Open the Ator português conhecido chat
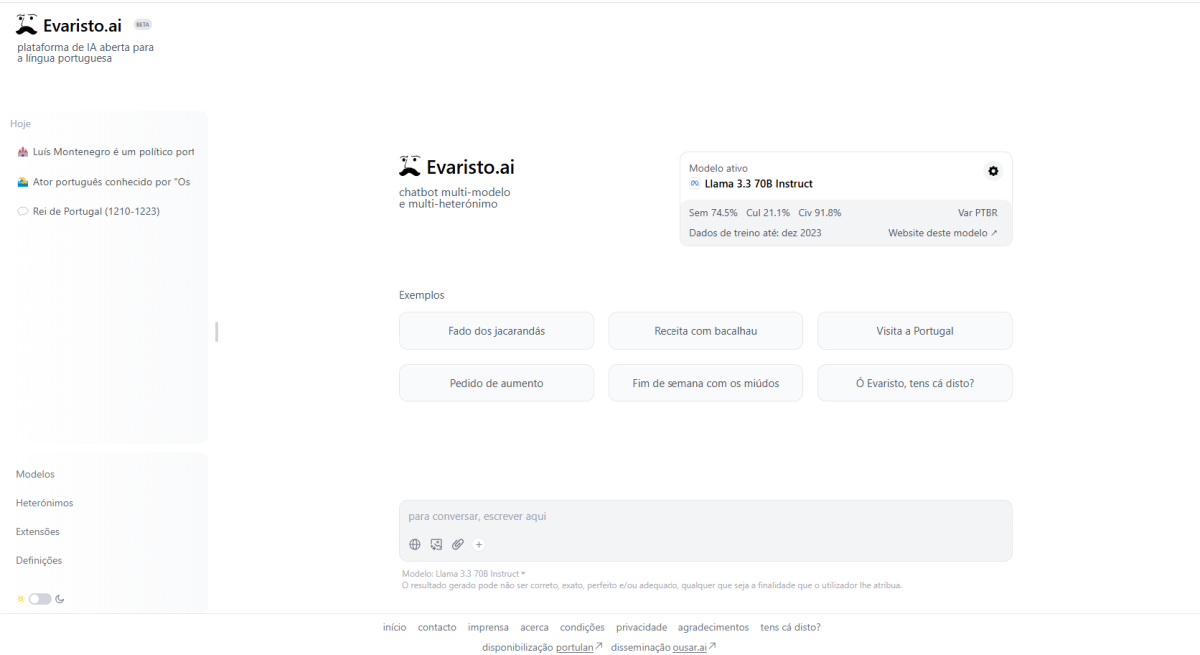Screen dimensions: 1200x655 click(105, 182)
